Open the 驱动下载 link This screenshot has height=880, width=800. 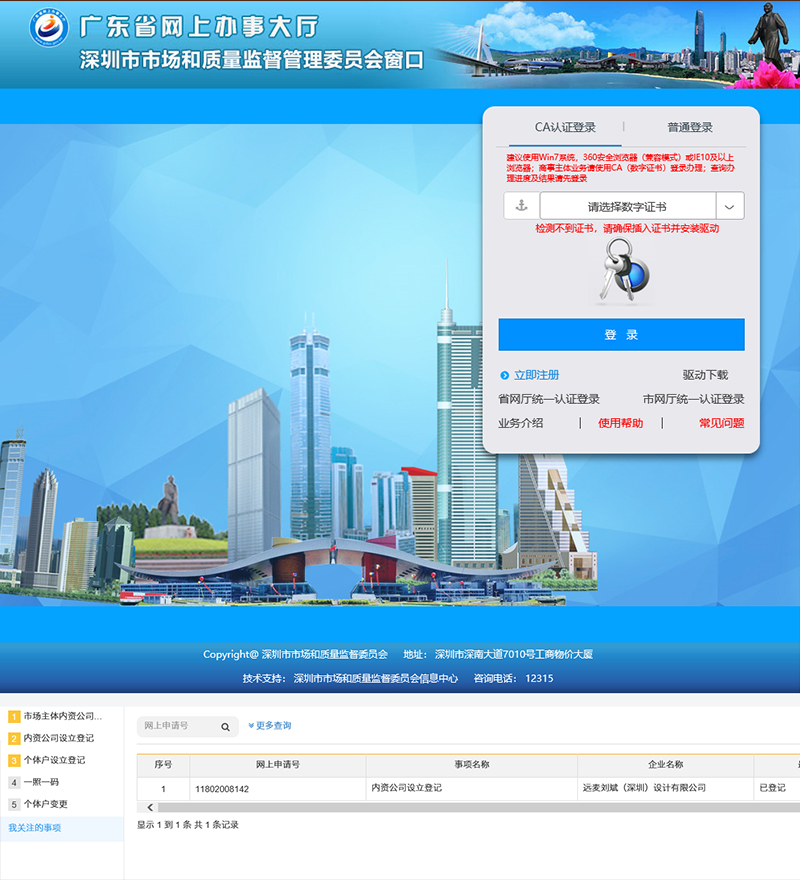click(x=705, y=375)
